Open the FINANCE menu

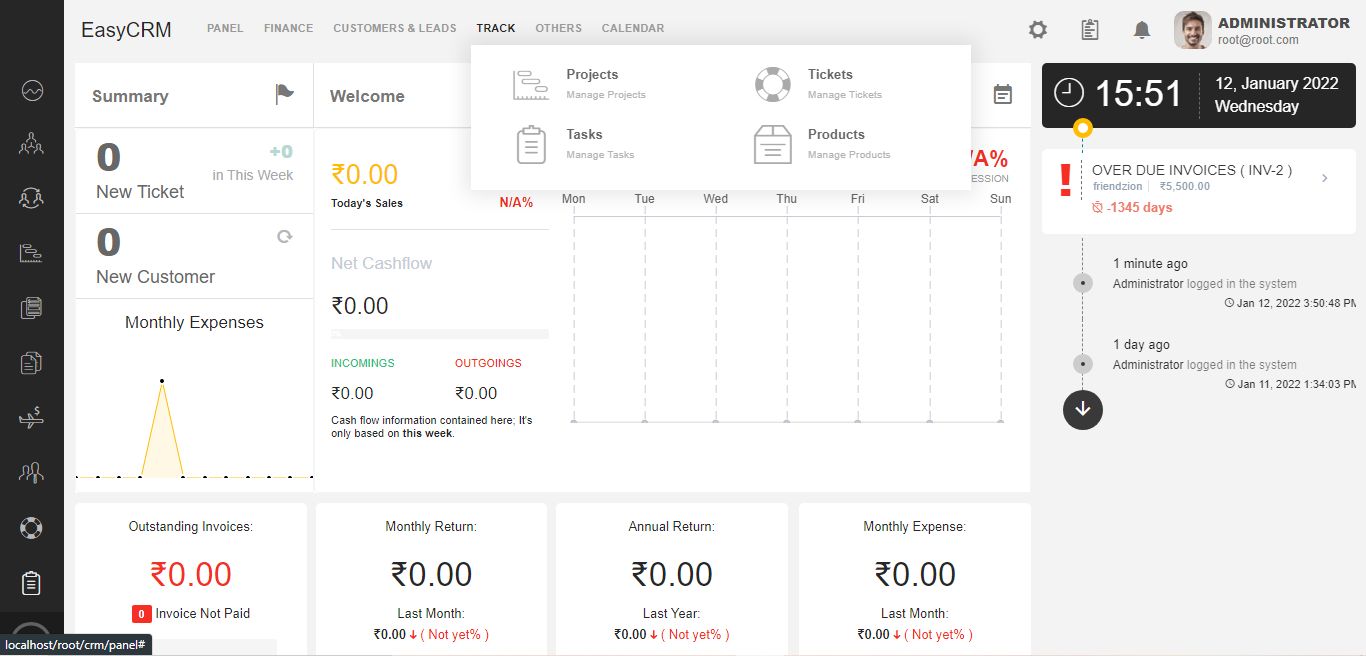pos(288,28)
